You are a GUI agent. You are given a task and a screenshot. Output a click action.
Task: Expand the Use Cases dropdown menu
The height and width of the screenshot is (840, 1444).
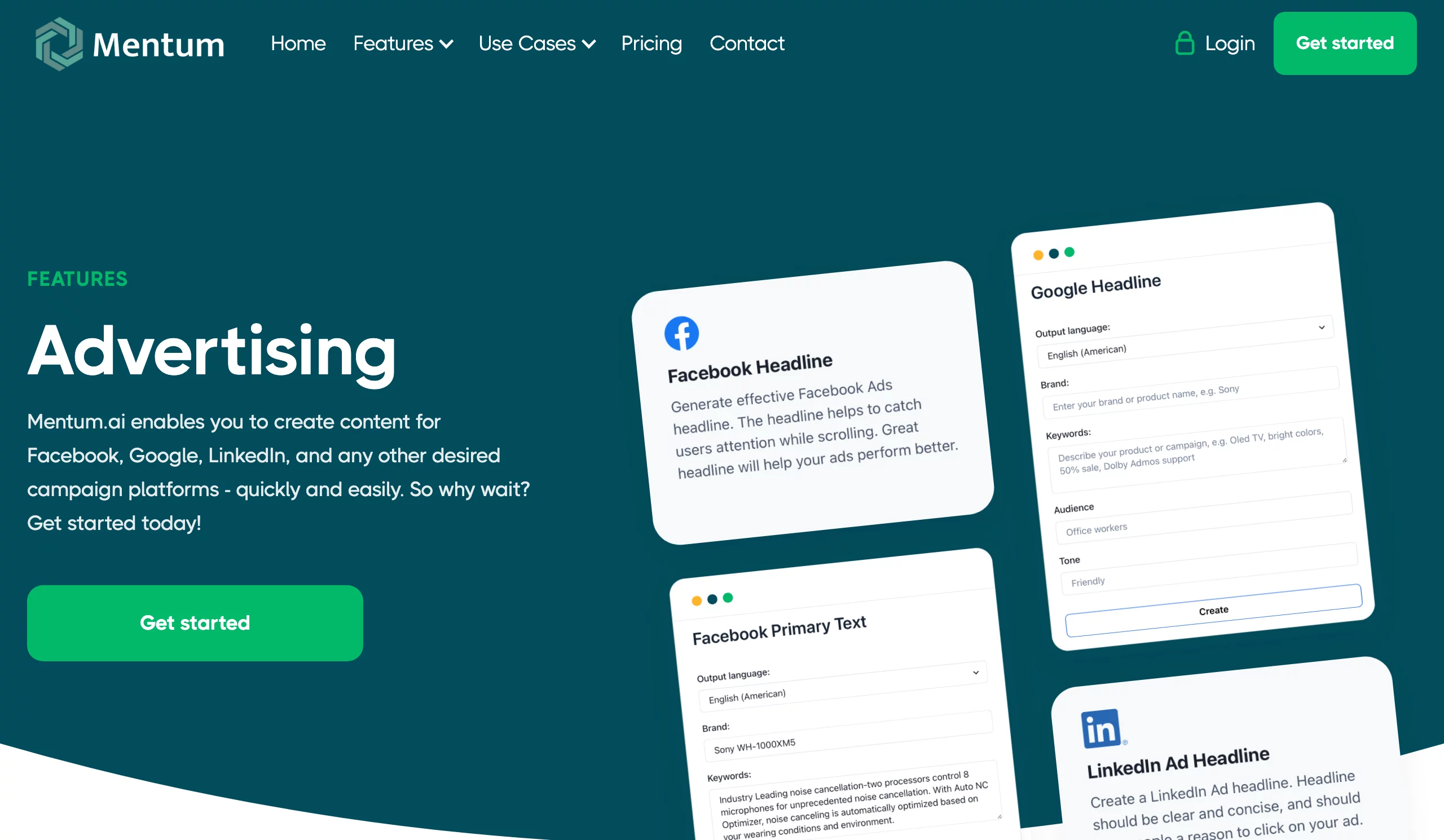tap(535, 43)
